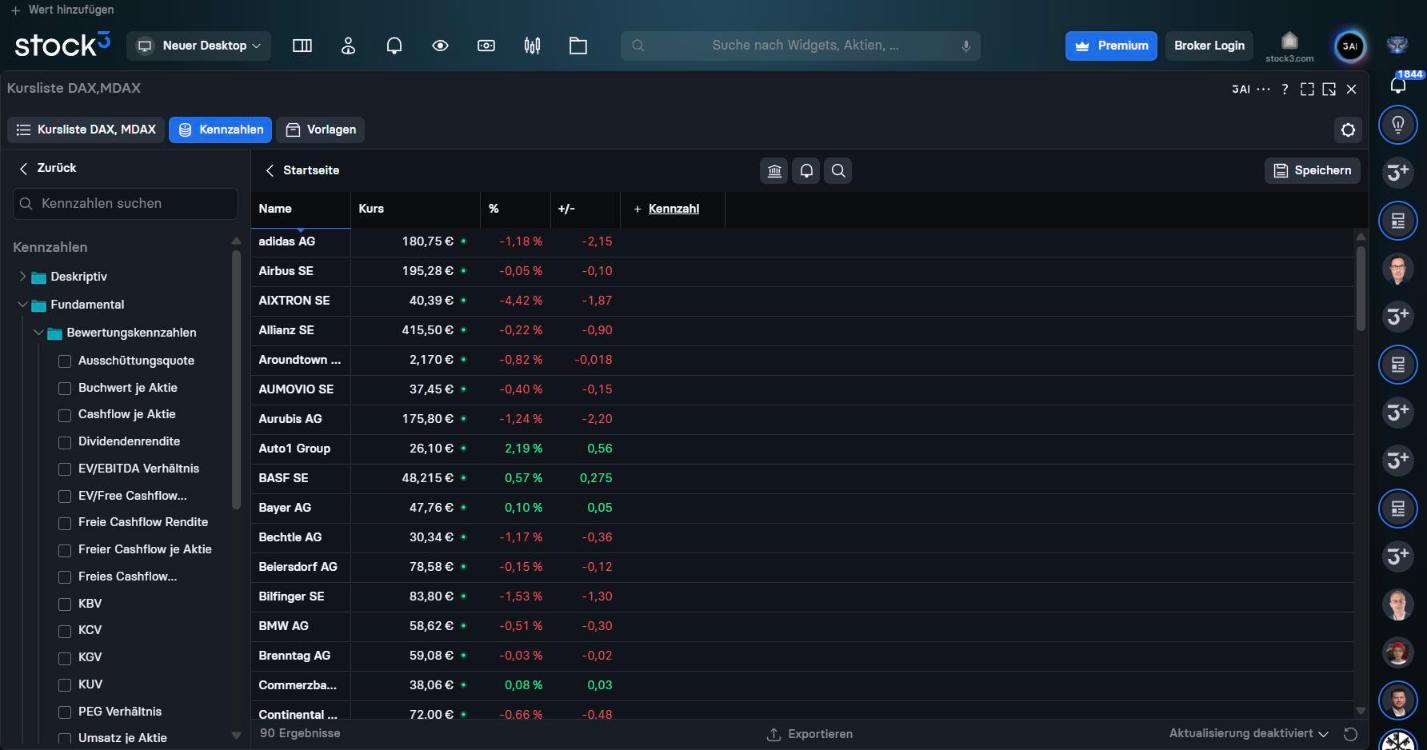Open the Neuer Desktop dropdown
Image resolution: width=1427 pixels, height=750 pixels.
tap(199, 46)
